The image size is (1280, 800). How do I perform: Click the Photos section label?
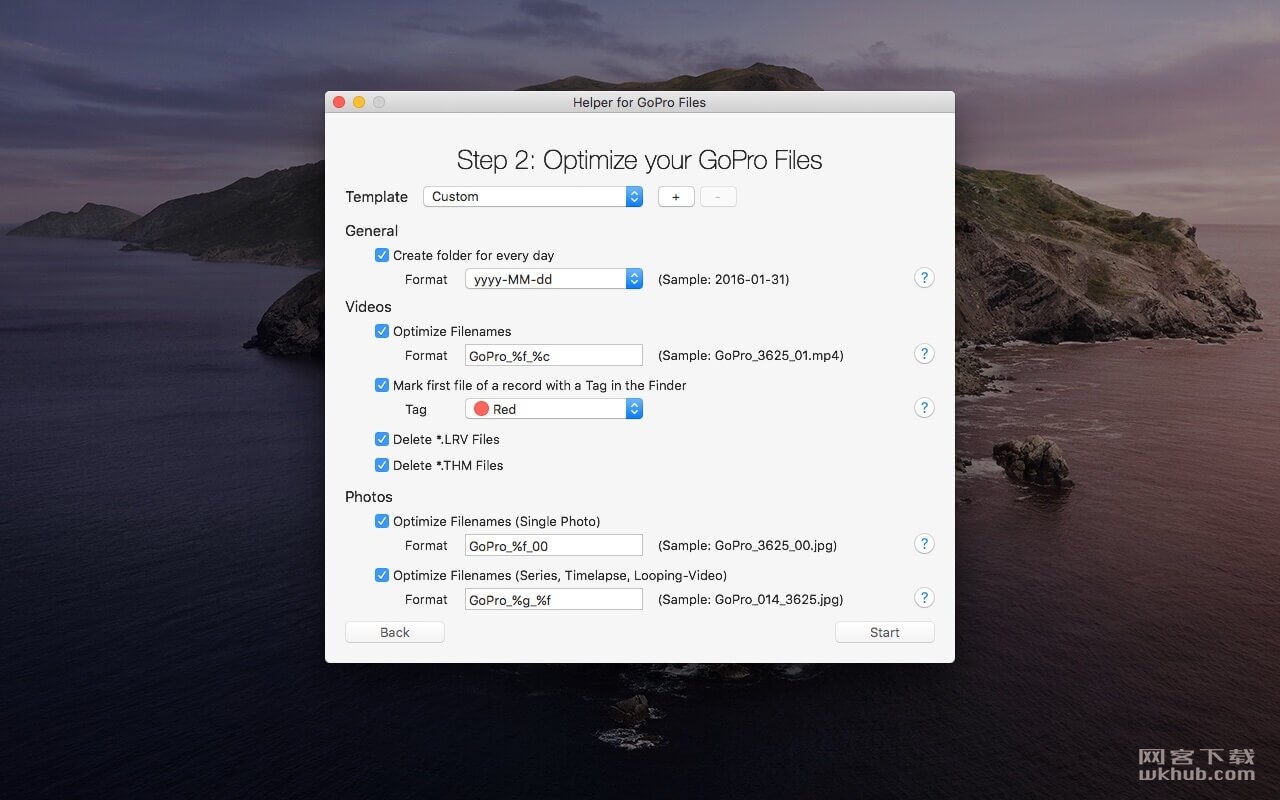(x=369, y=496)
